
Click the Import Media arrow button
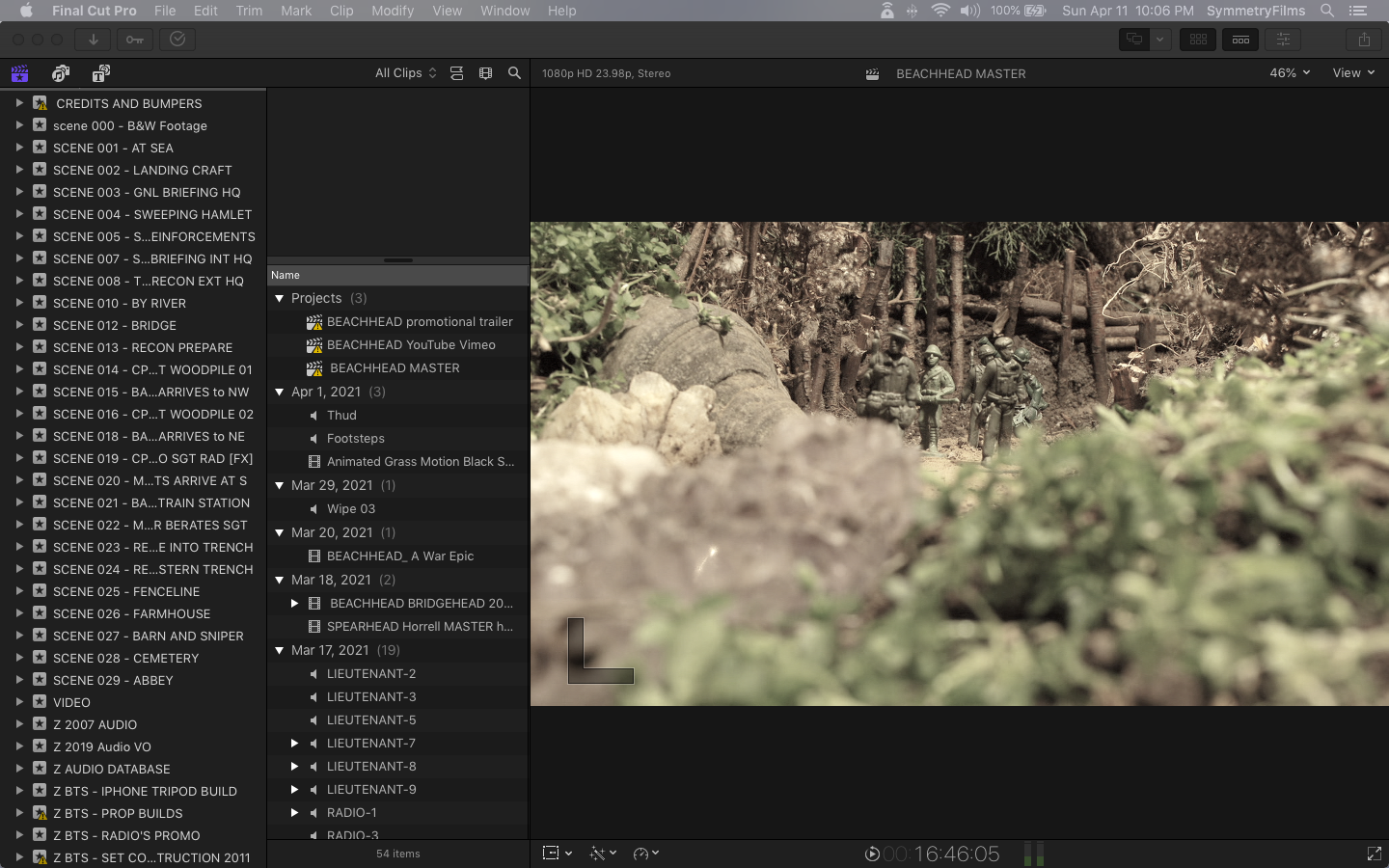tap(94, 40)
